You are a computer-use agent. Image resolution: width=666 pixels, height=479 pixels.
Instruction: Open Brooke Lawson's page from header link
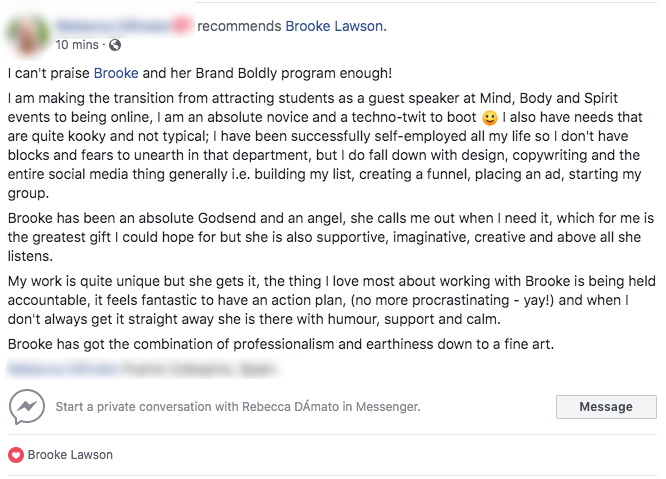point(334,25)
